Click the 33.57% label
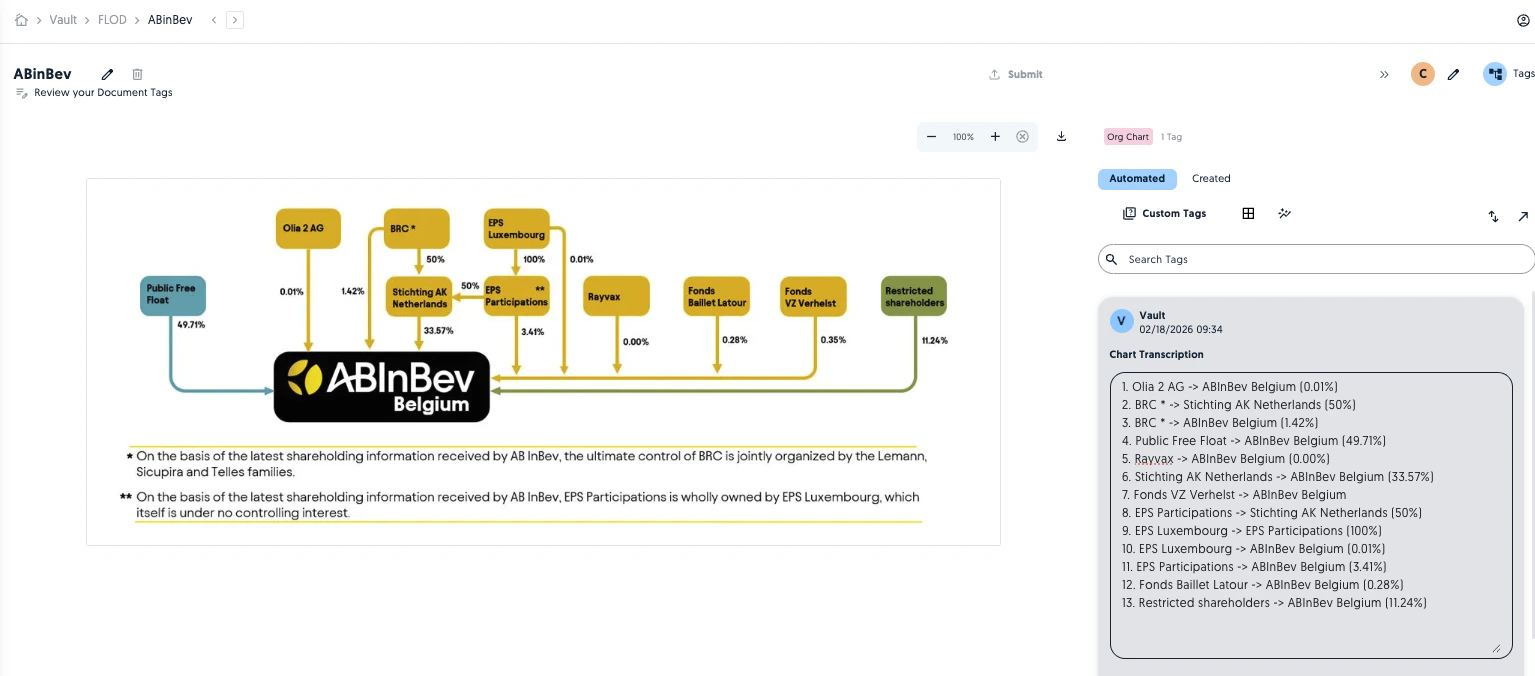The height and width of the screenshot is (676, 1535). tap(438, 330)
